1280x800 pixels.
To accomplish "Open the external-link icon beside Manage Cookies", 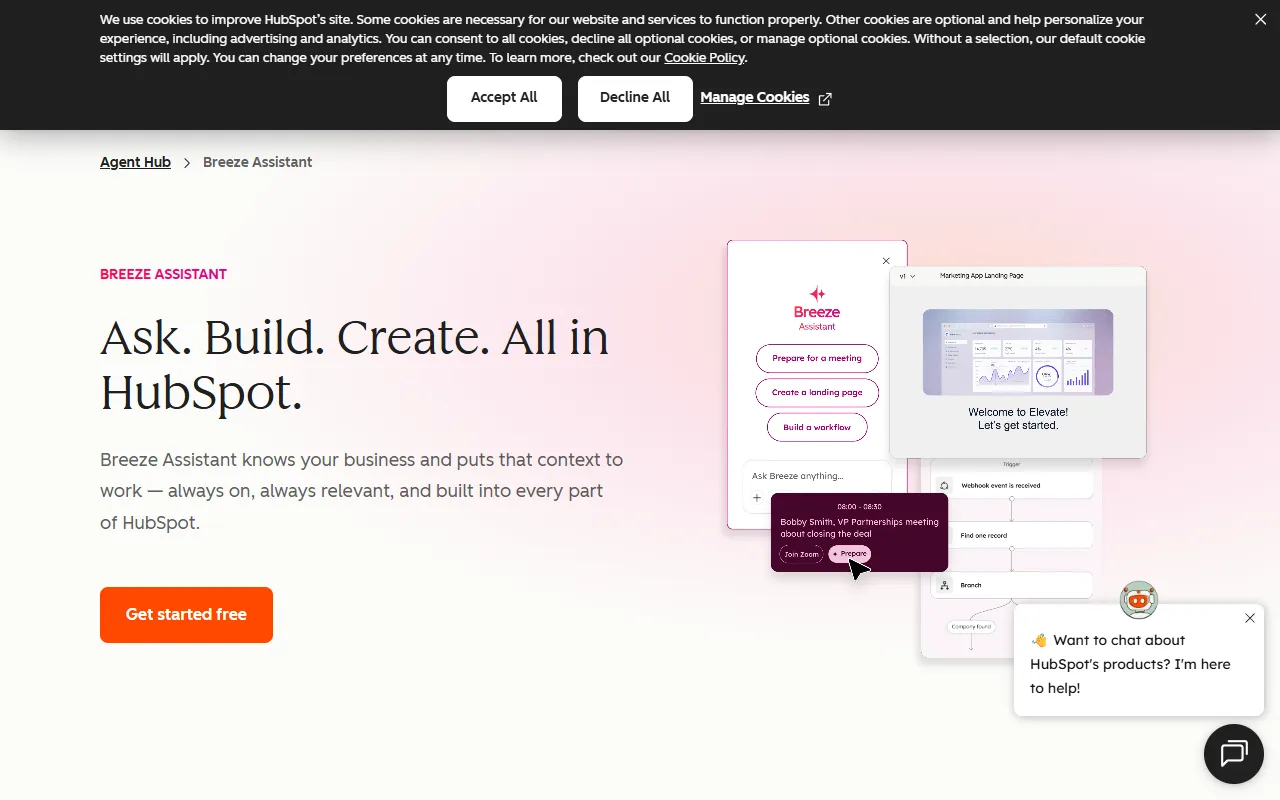I will point(825,99).
